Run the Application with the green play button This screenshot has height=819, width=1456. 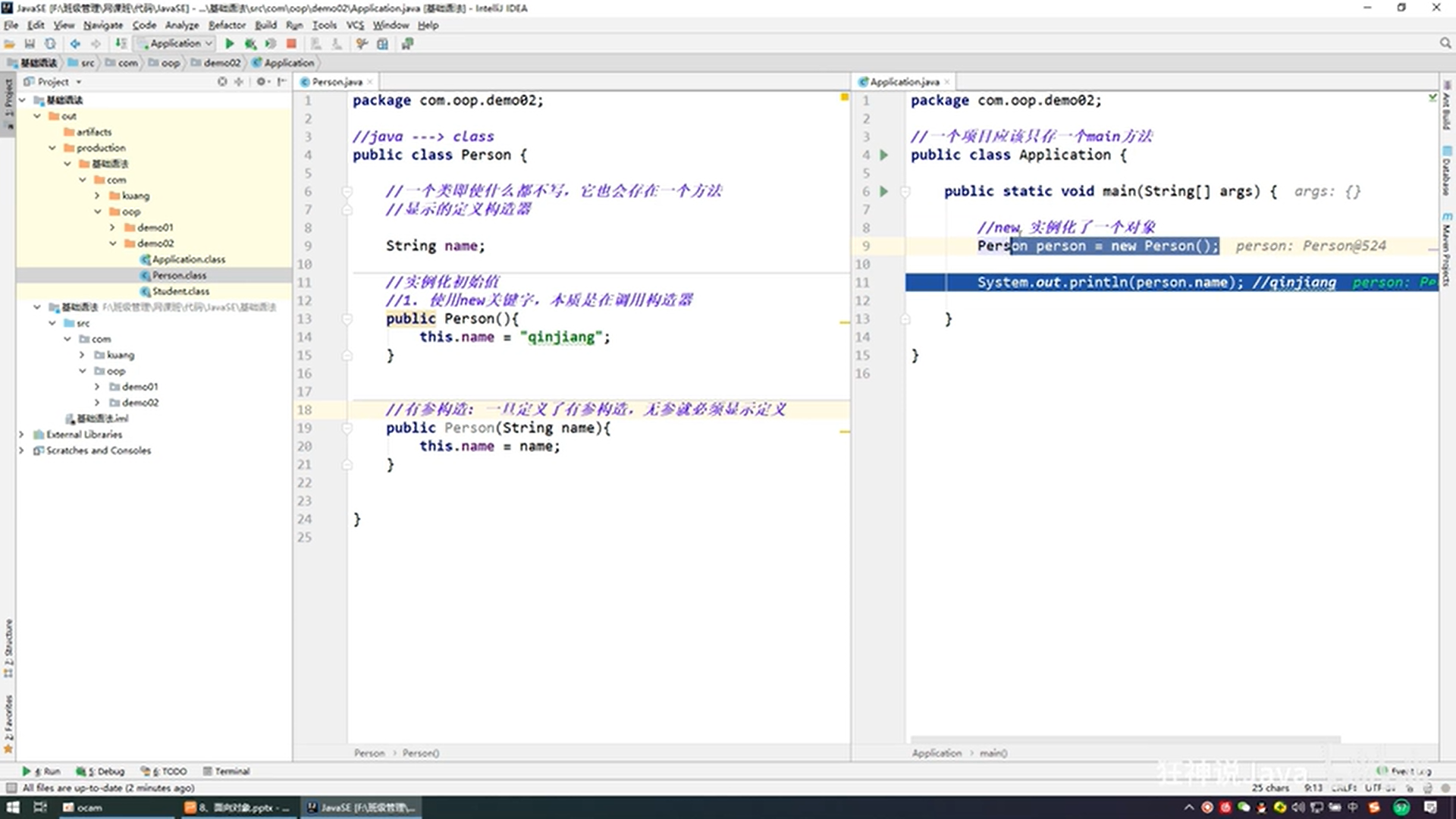coord(230,44)
